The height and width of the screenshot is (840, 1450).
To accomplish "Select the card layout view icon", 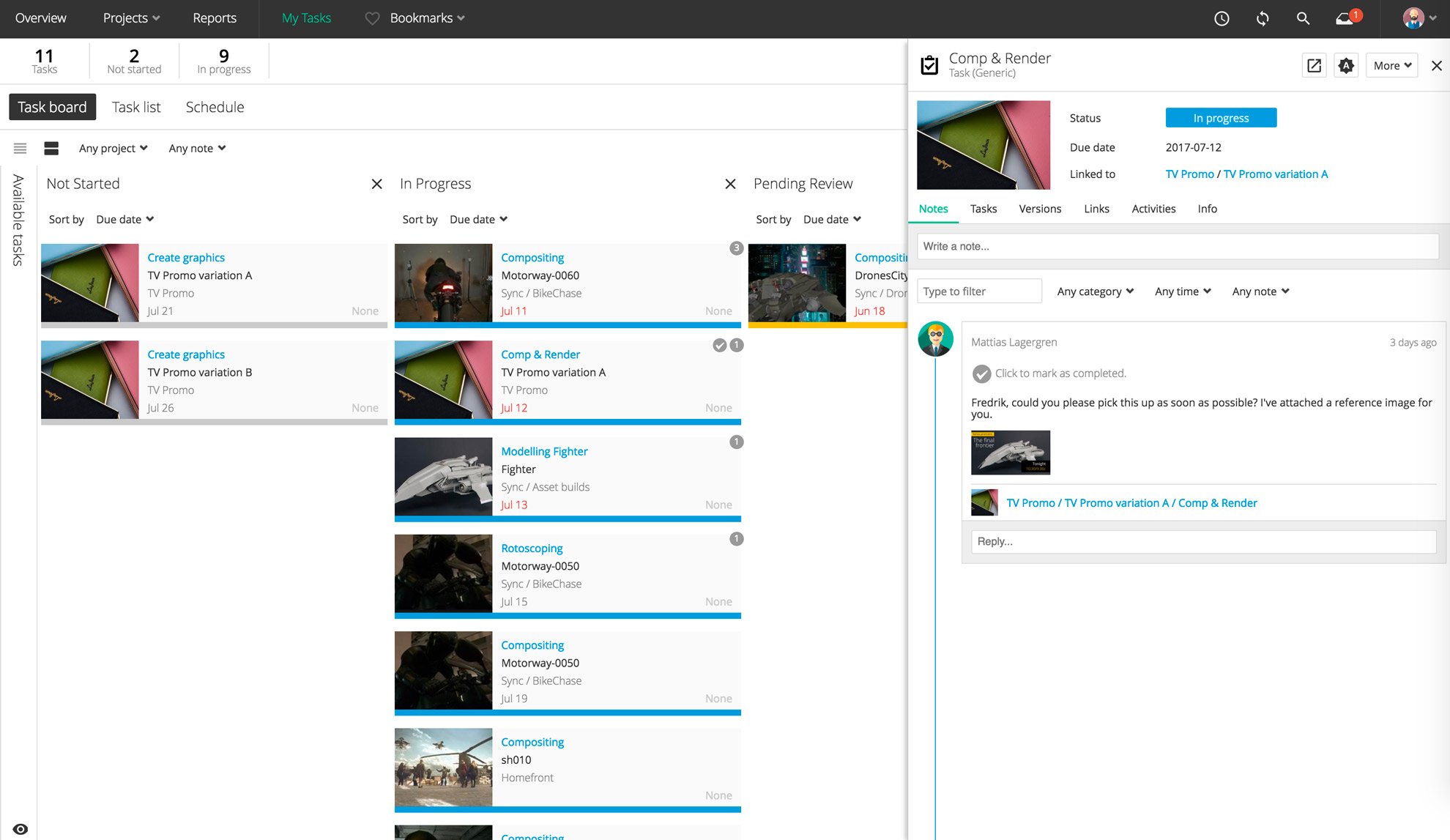I will pos(51,148).
